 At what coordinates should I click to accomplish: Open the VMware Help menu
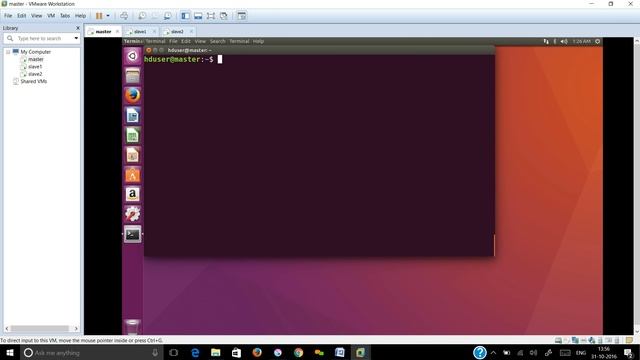pyautogui.click(x=80, y=16)
